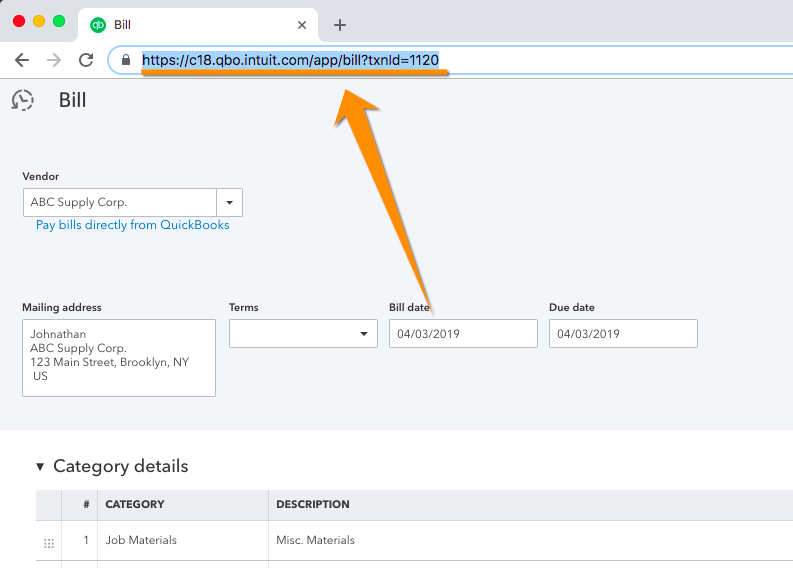Image resolution: width=793 pixels, height=569 pixels.
Task: Select the Job Materials category cell
Action: (x=183, y=540)
